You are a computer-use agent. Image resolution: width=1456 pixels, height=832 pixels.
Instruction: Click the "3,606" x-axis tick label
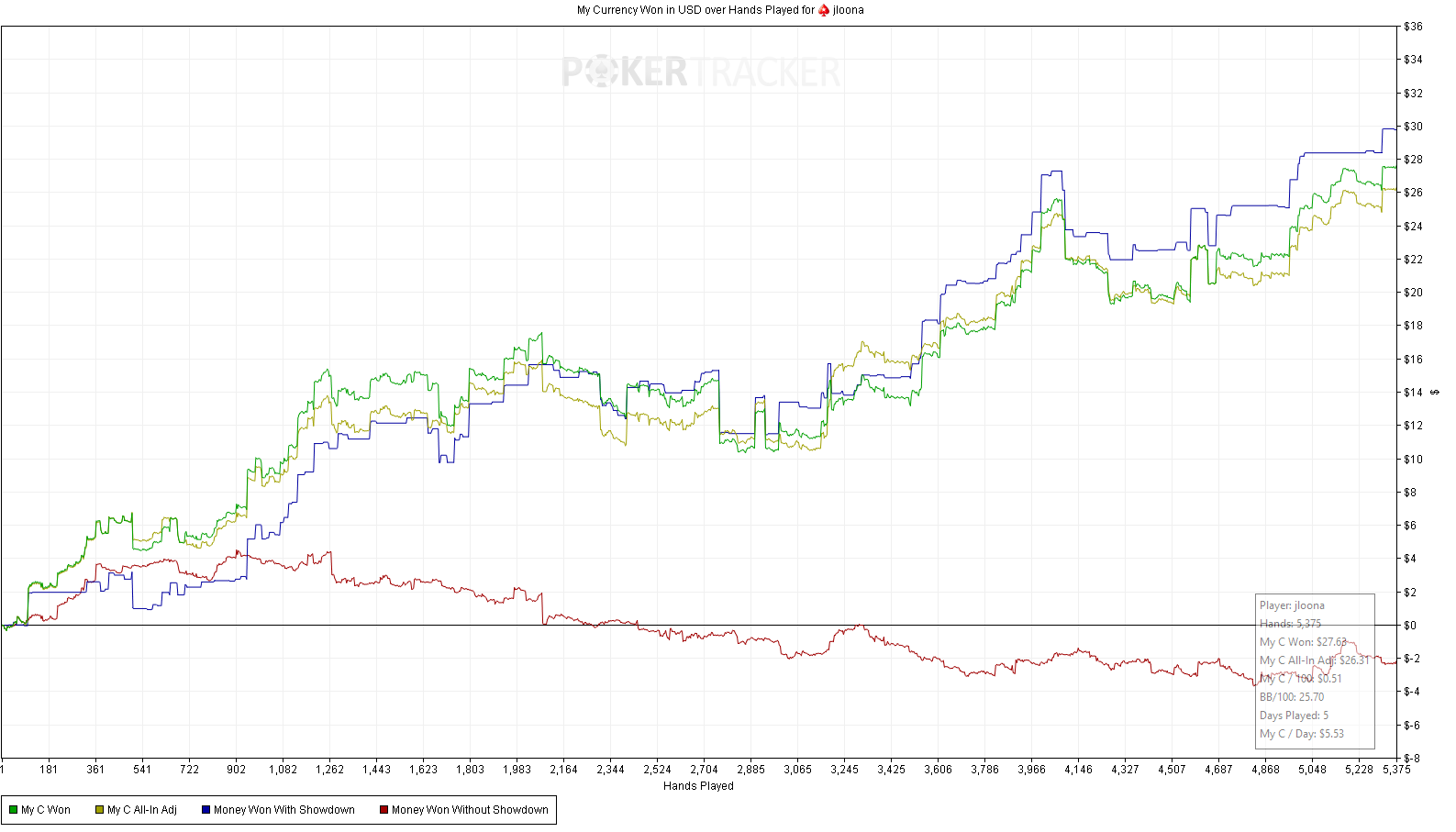coord(938,770)
